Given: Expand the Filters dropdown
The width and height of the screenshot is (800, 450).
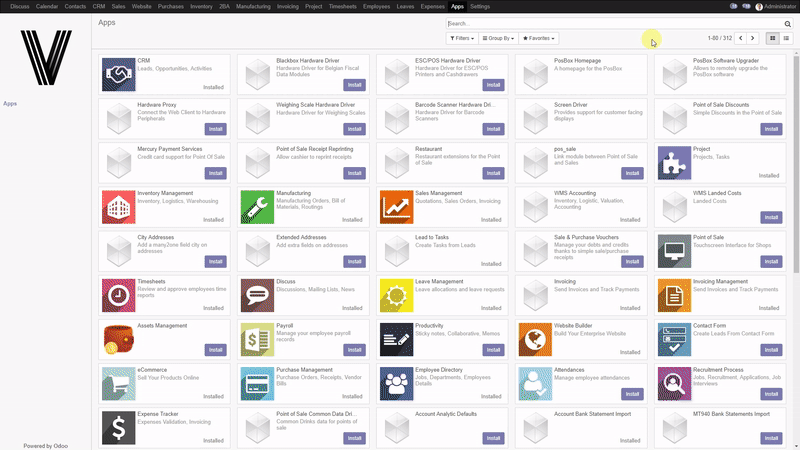Looking at the screenshot, I should 462,38.
